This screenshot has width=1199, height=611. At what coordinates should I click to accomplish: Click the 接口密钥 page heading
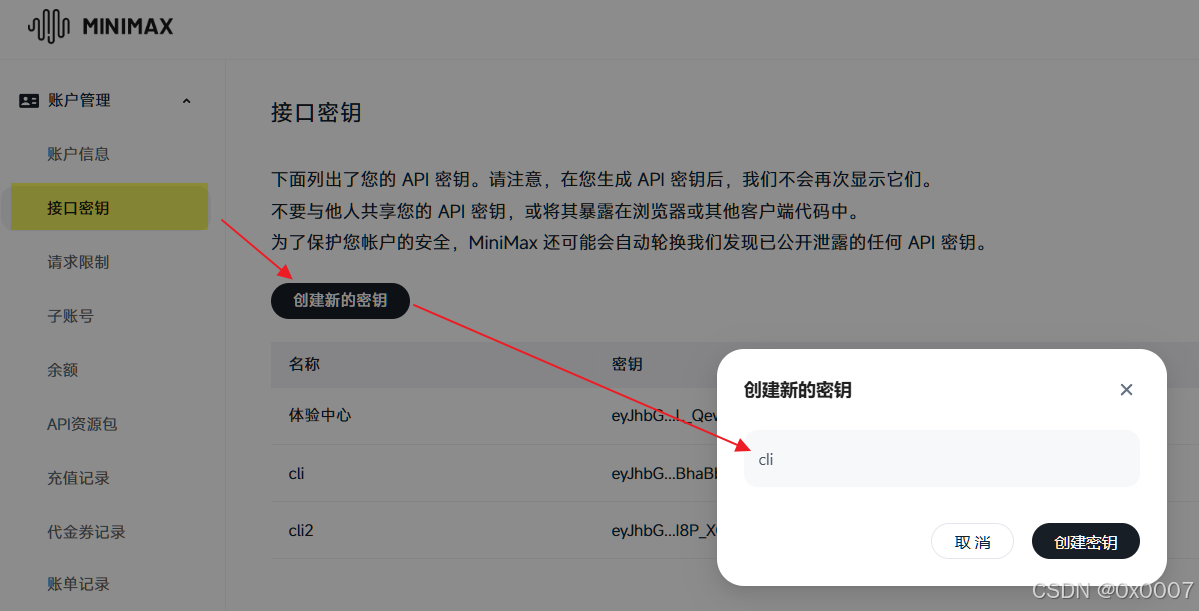pyautogui.click(x=316, y=112)
